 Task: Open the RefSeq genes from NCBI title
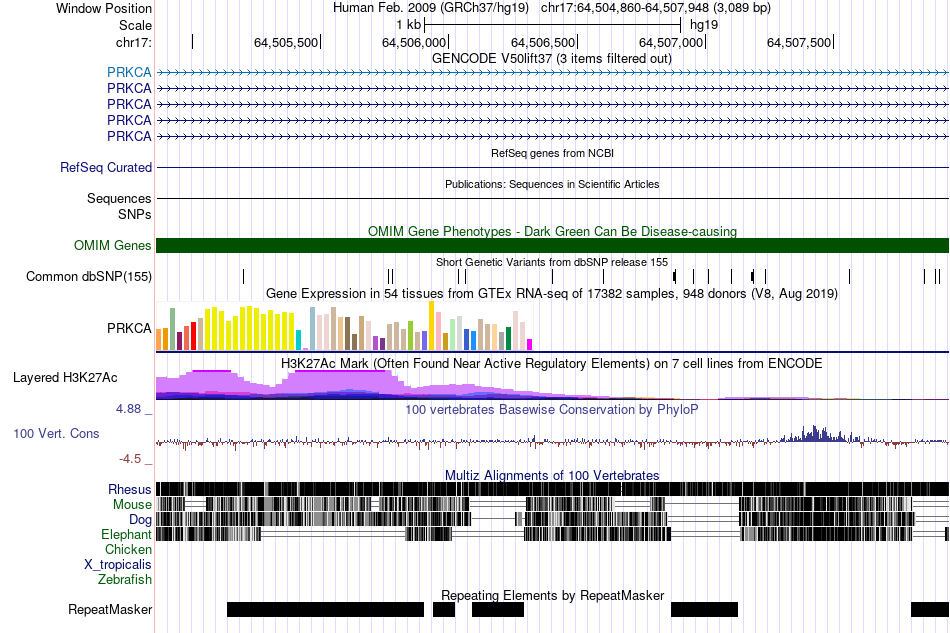(552, 153)
